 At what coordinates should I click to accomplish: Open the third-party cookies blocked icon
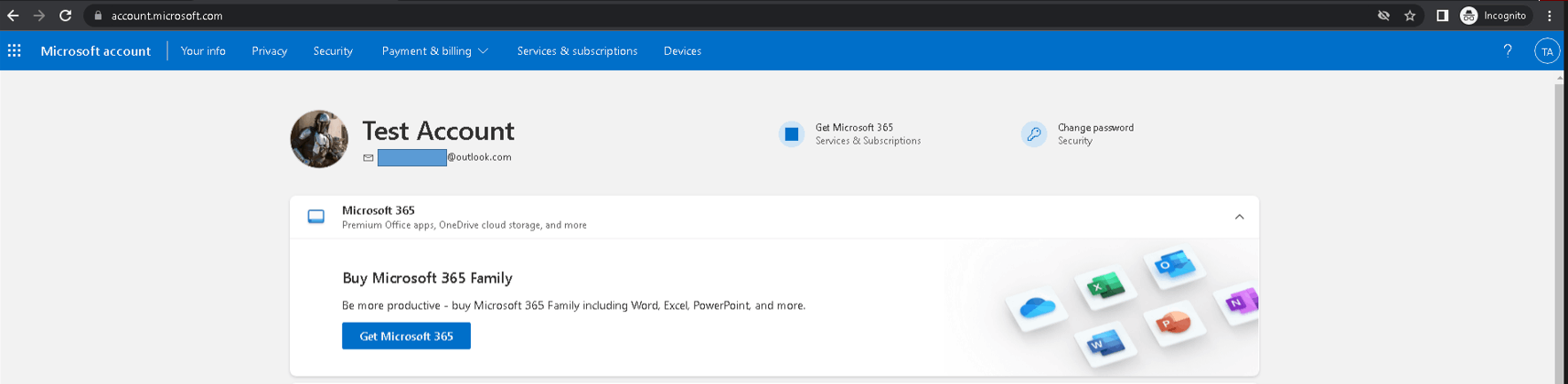pyautogui.click(x=1383, y=16)
